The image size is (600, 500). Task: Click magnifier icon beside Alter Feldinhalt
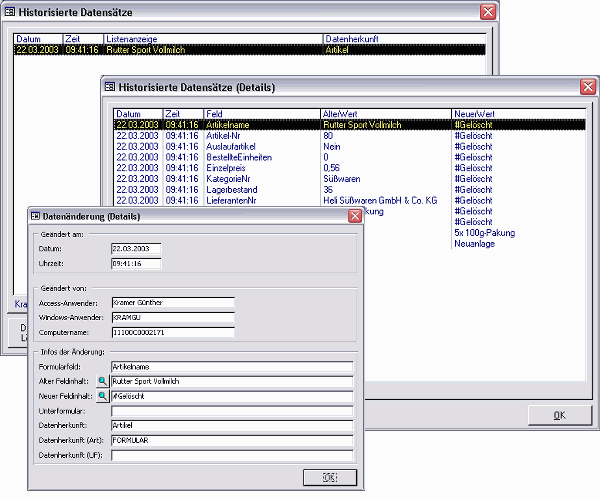click(x=103, y=382)
